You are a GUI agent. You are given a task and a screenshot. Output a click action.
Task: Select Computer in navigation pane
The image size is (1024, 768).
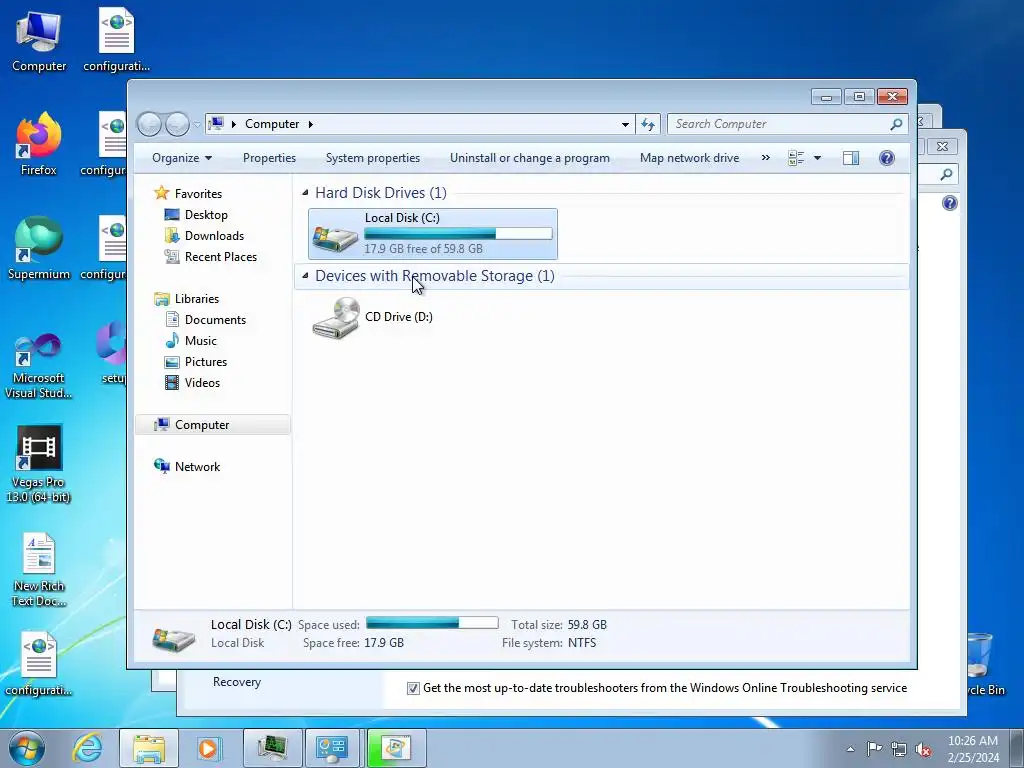pyautogui.click(x=212, y=424)
